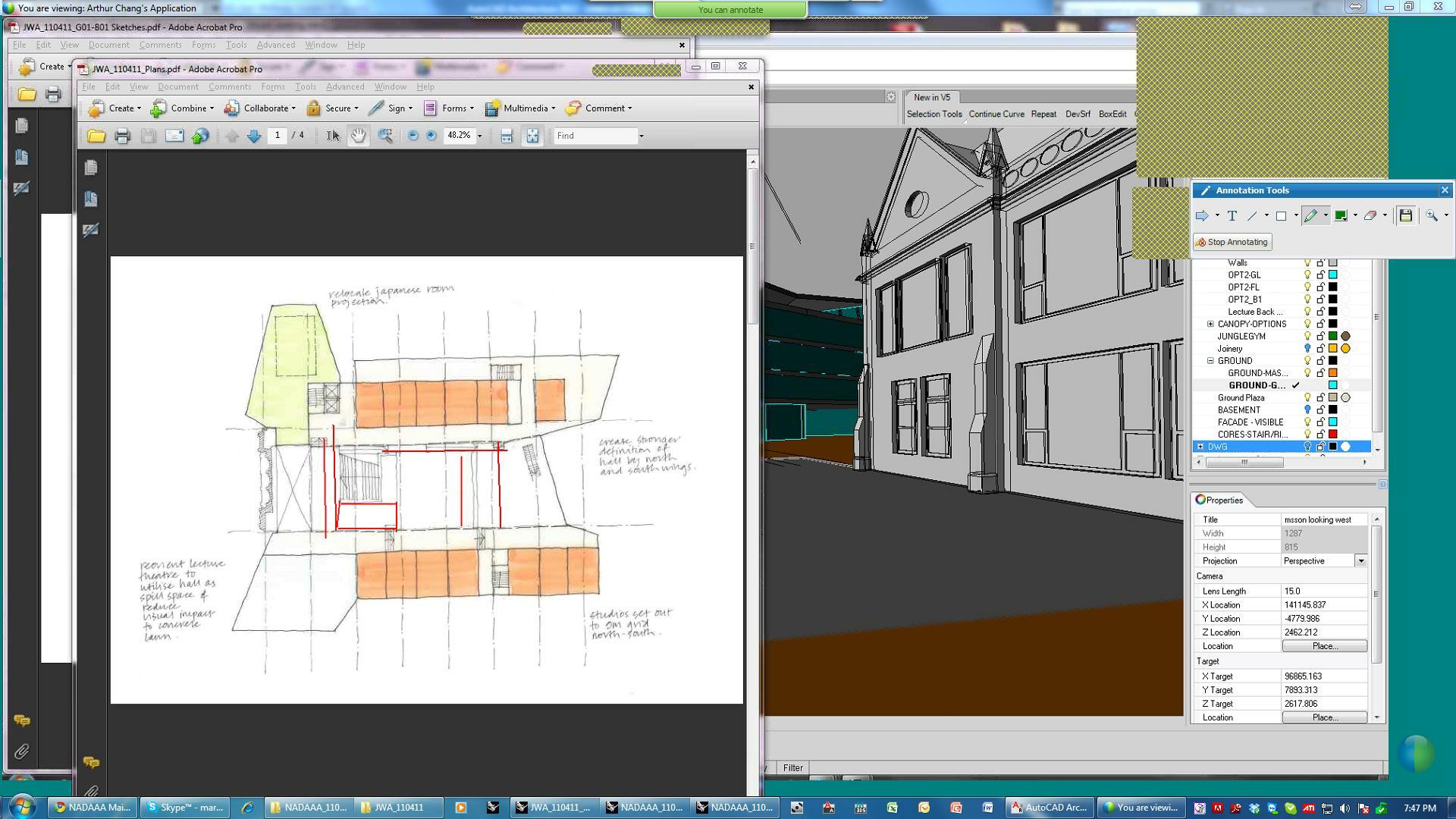The width and height of the screenshot is (1456, 819).
Task: Open annotation color picker dropdown
Action: 1355,216
